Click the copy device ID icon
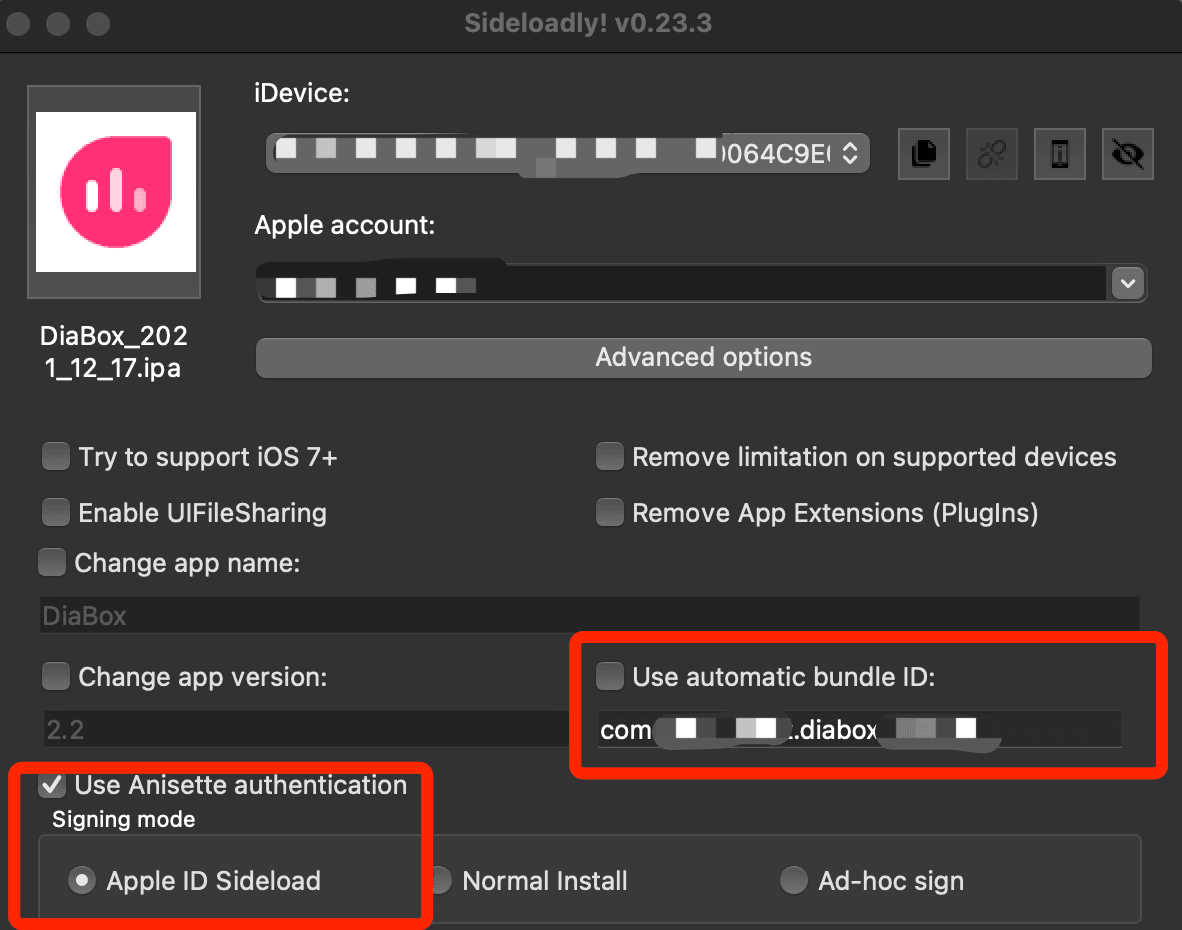 pyautogui.click(x=923, y=154)
